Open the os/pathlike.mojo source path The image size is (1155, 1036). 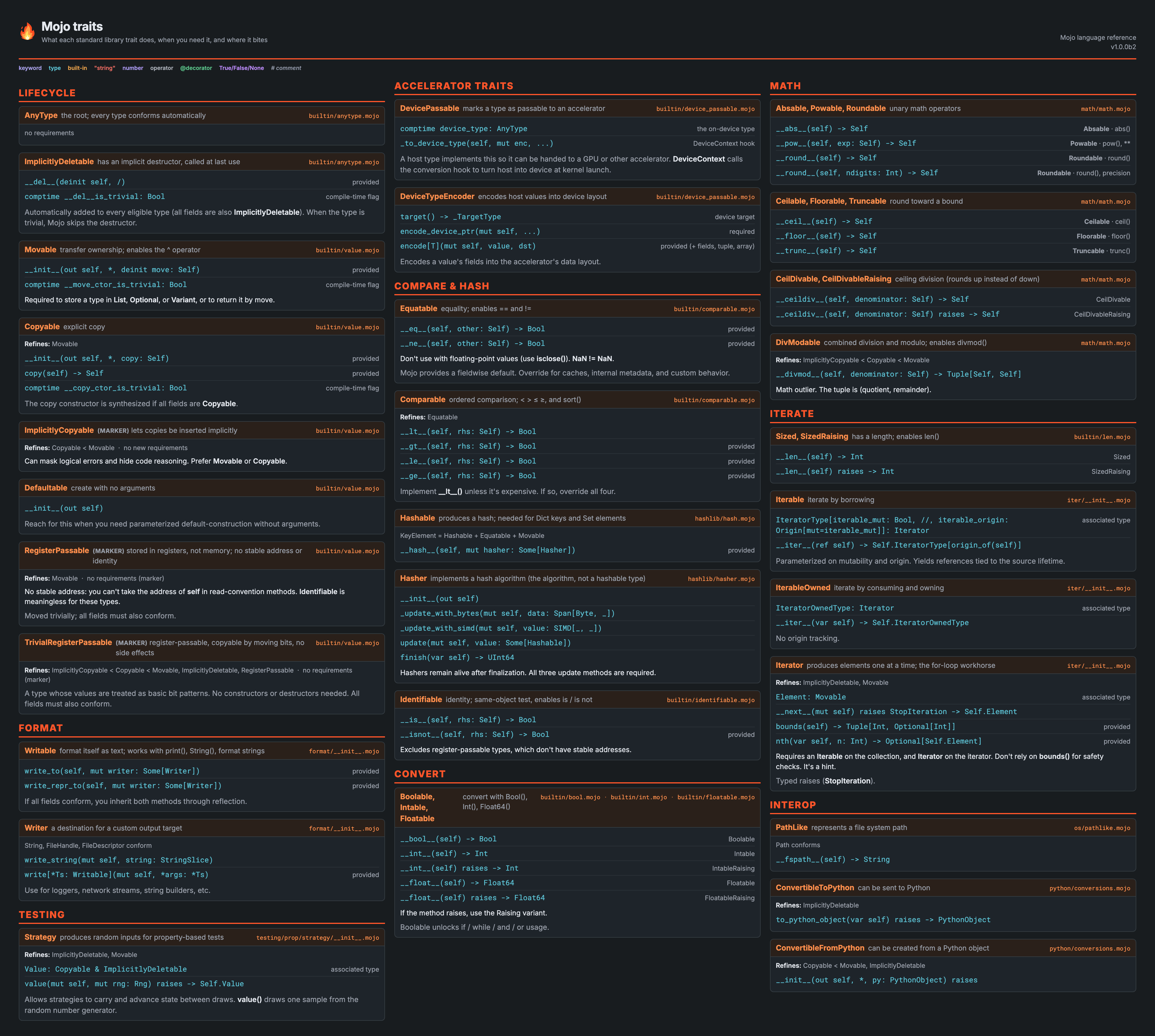(1102, 828)
